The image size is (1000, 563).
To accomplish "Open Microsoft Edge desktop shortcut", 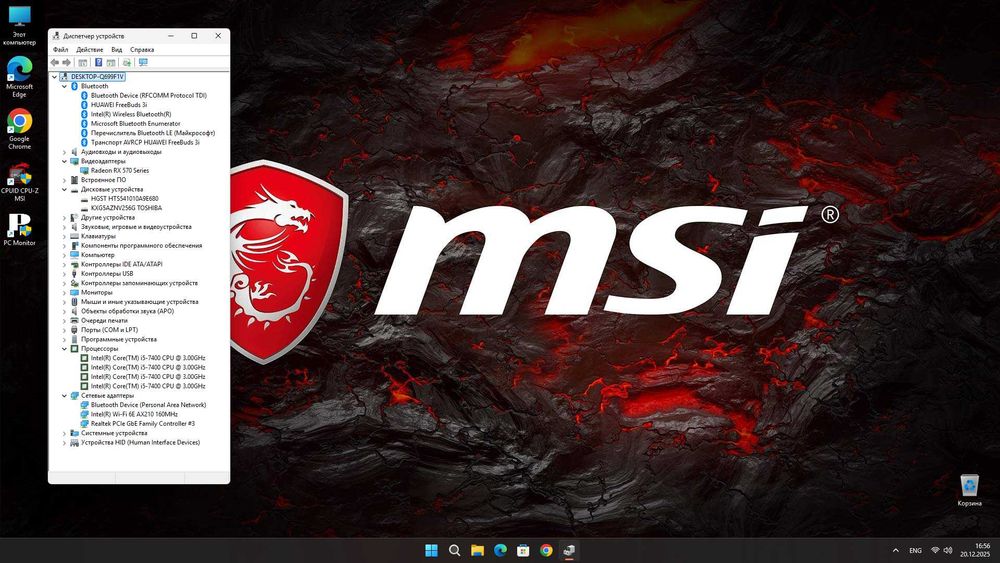I will tap(19, 77).
